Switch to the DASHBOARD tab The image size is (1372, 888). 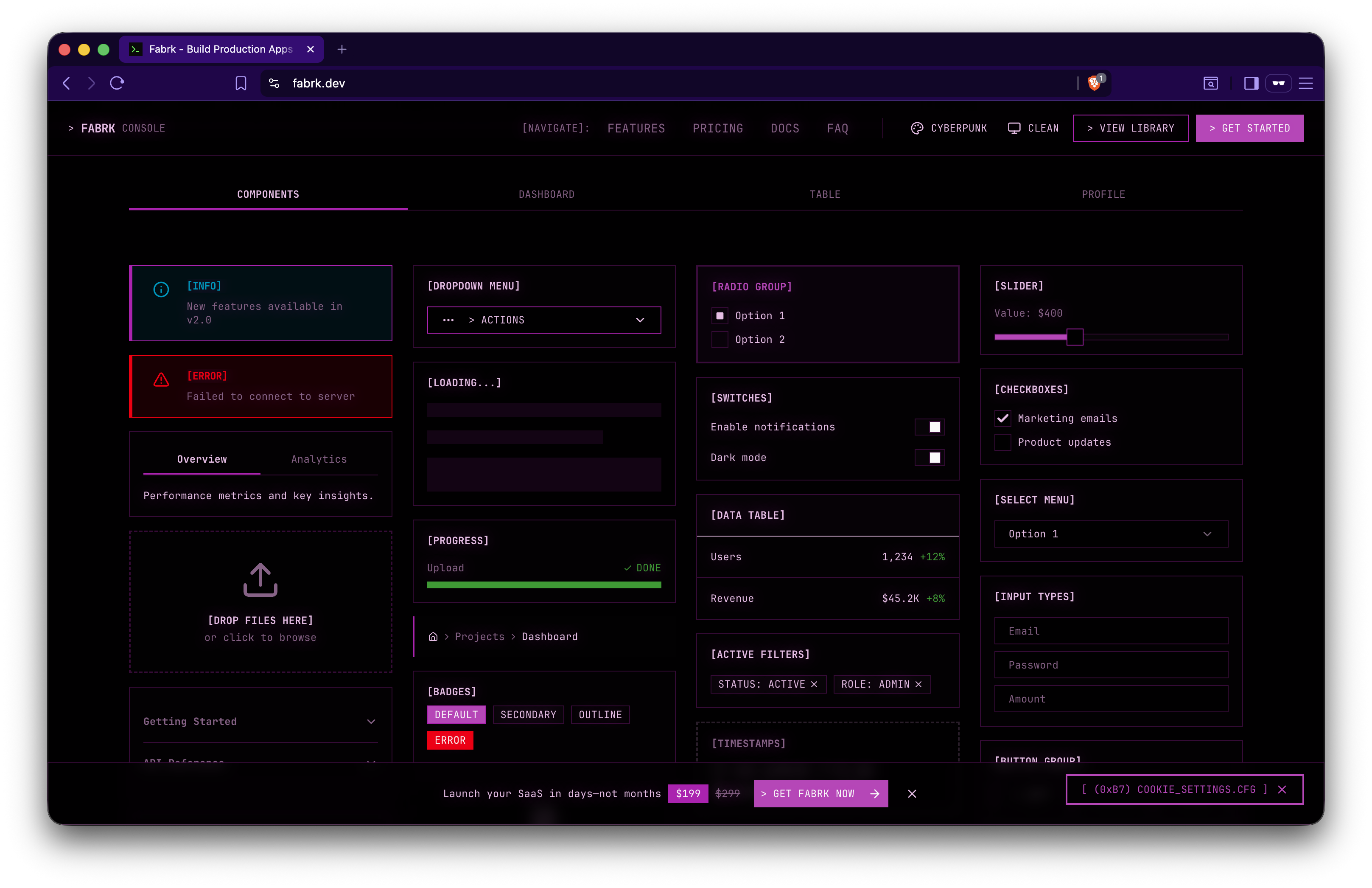pyautogui.click(x=546, y=194)
